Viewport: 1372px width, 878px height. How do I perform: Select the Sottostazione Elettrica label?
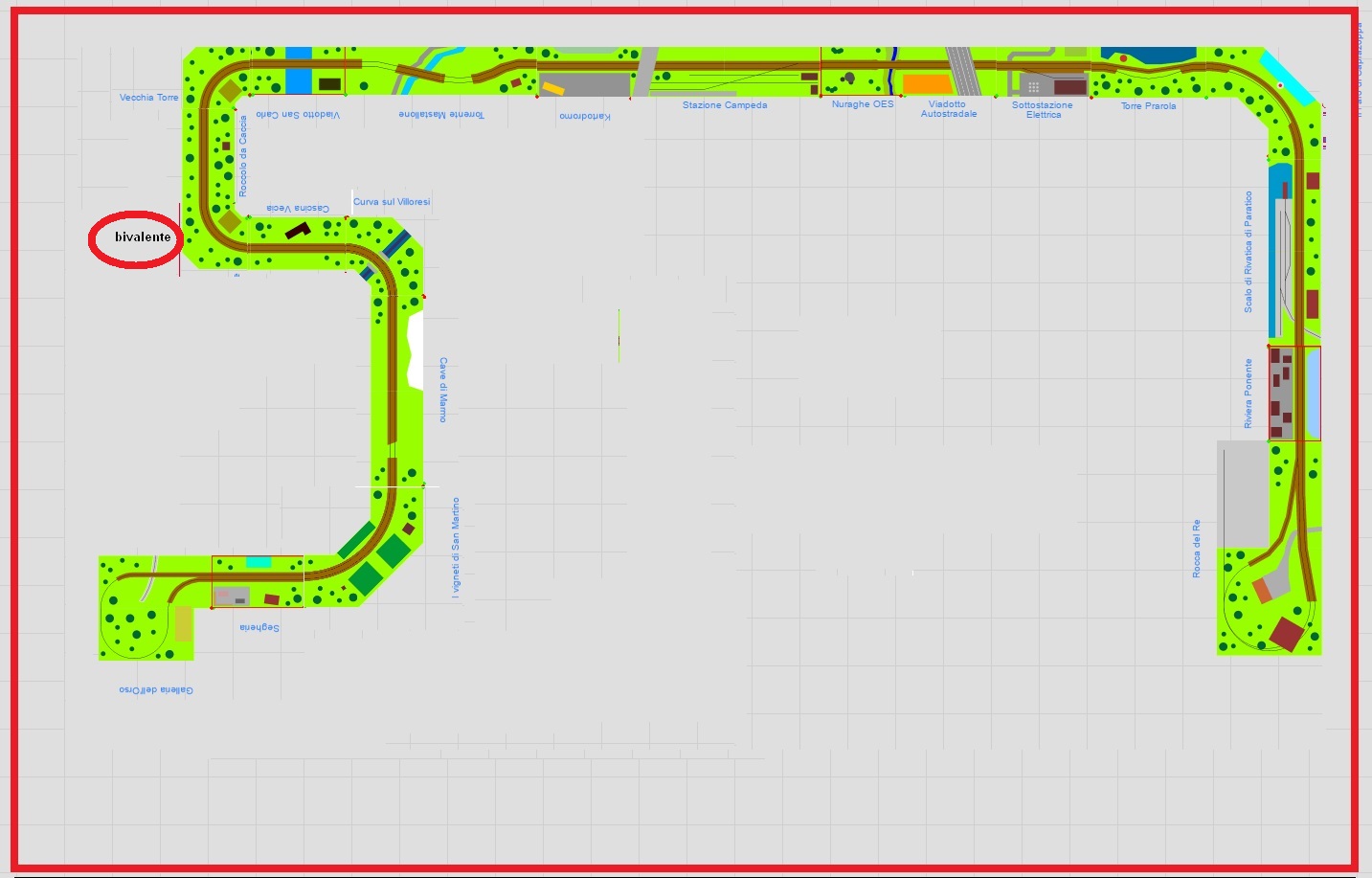(x=1043, y=110)
